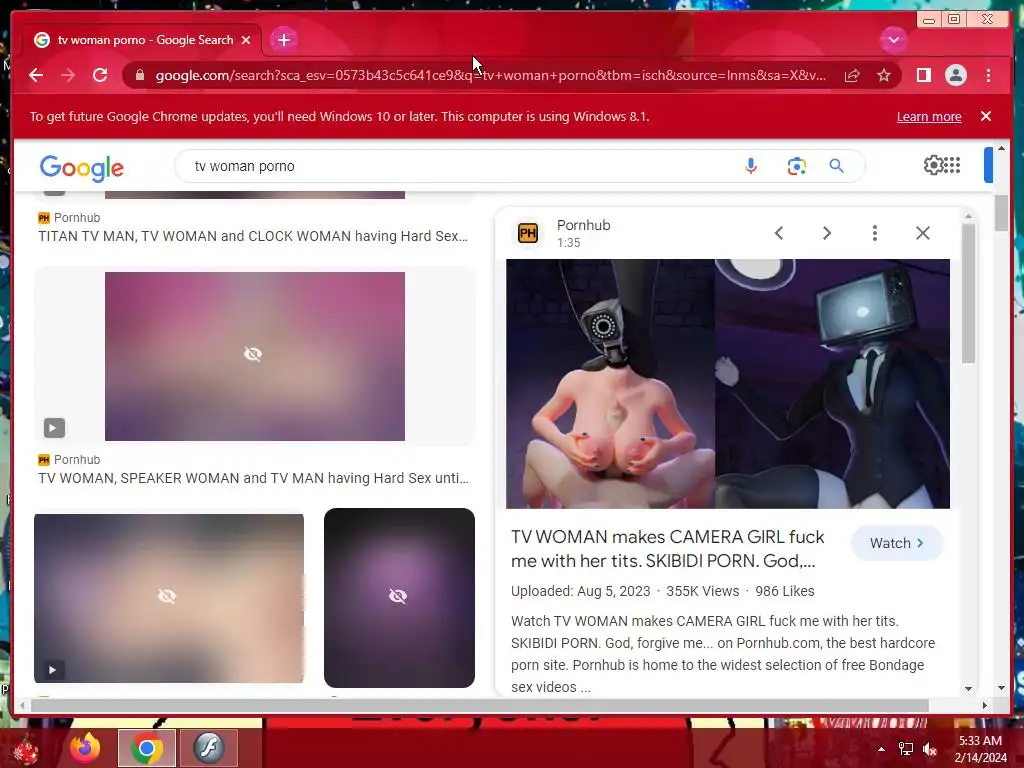The image size is (1024, 768).
Task: Open result starting TV WOMAN, SPEAKER WOMAN
Action: click(x=253, y=478)
